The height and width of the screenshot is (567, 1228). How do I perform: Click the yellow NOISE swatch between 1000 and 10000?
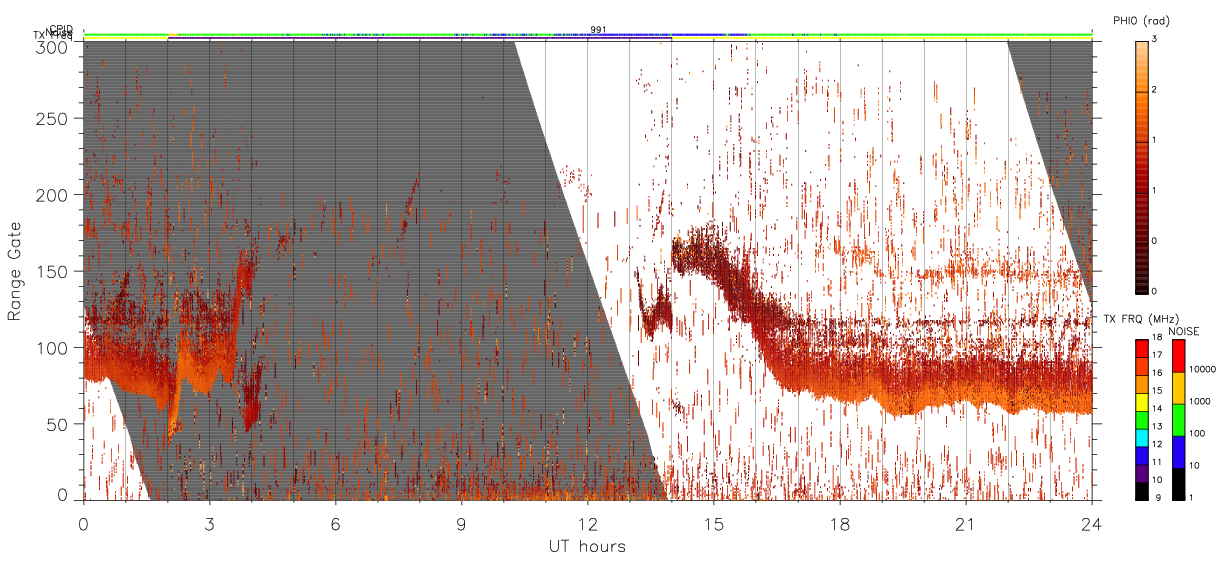[x=1179, y=388]
